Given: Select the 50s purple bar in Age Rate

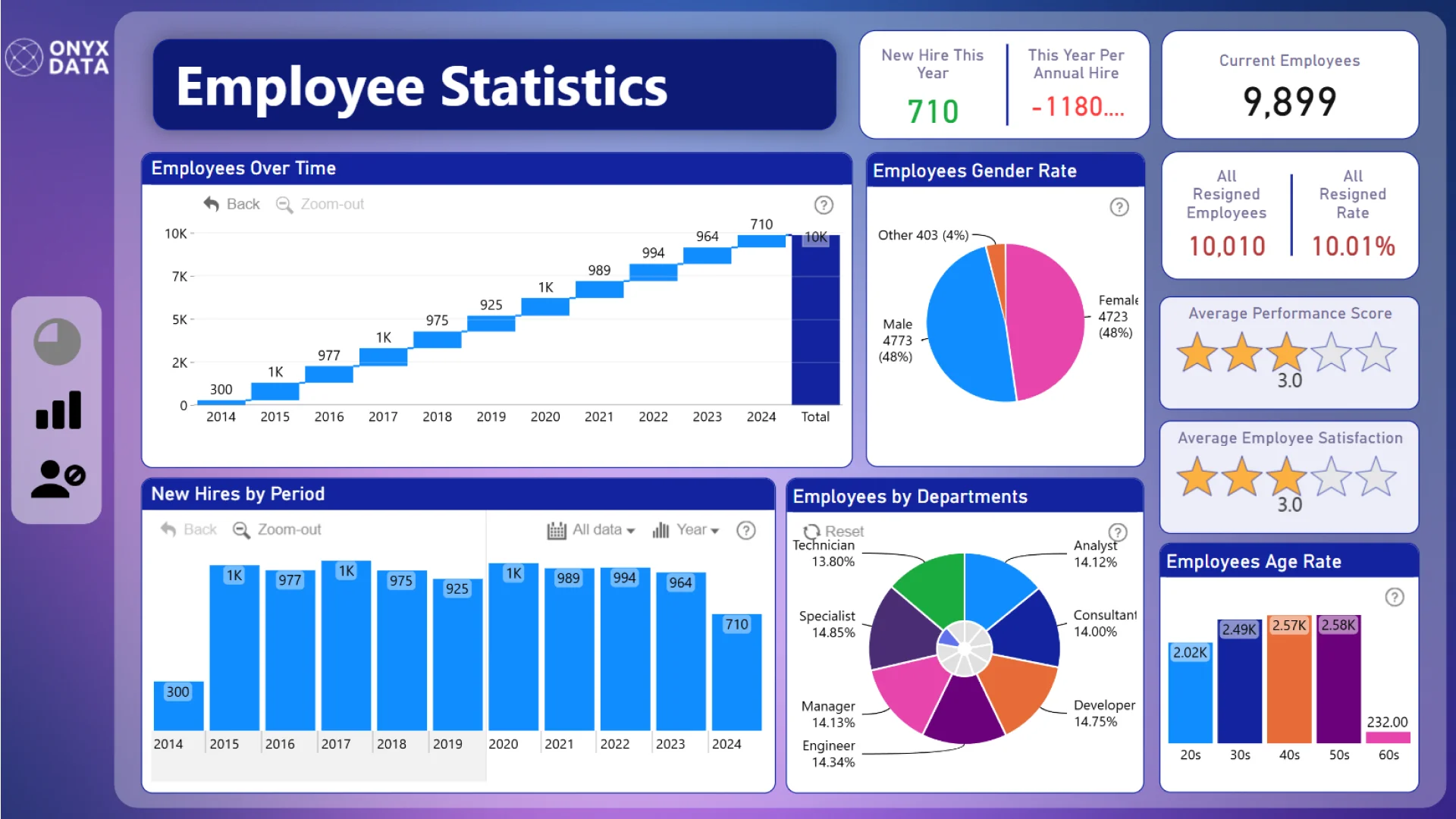Looking at the screenshot, I should (1338, 679).
